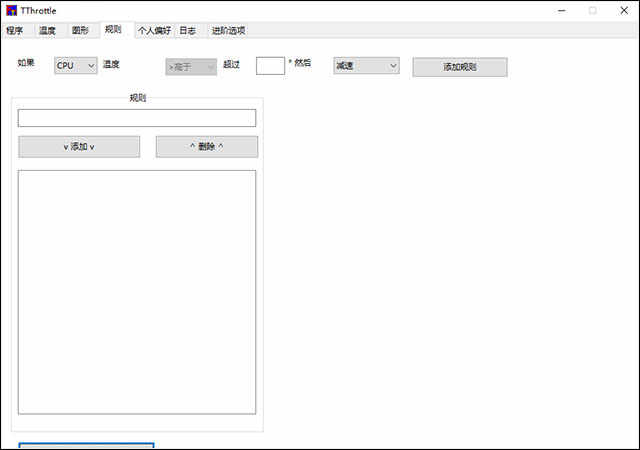Click the 添加规则 button

[460, 67]
